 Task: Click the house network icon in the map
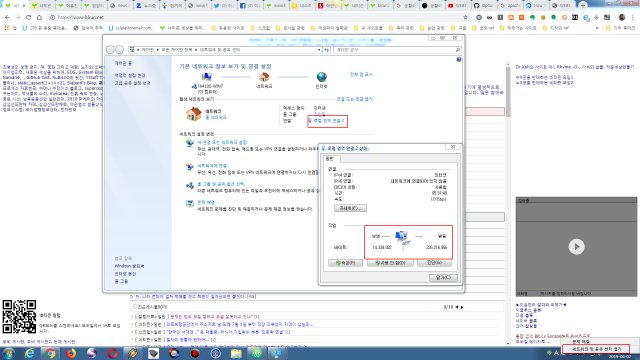click(x=264, y=77)
